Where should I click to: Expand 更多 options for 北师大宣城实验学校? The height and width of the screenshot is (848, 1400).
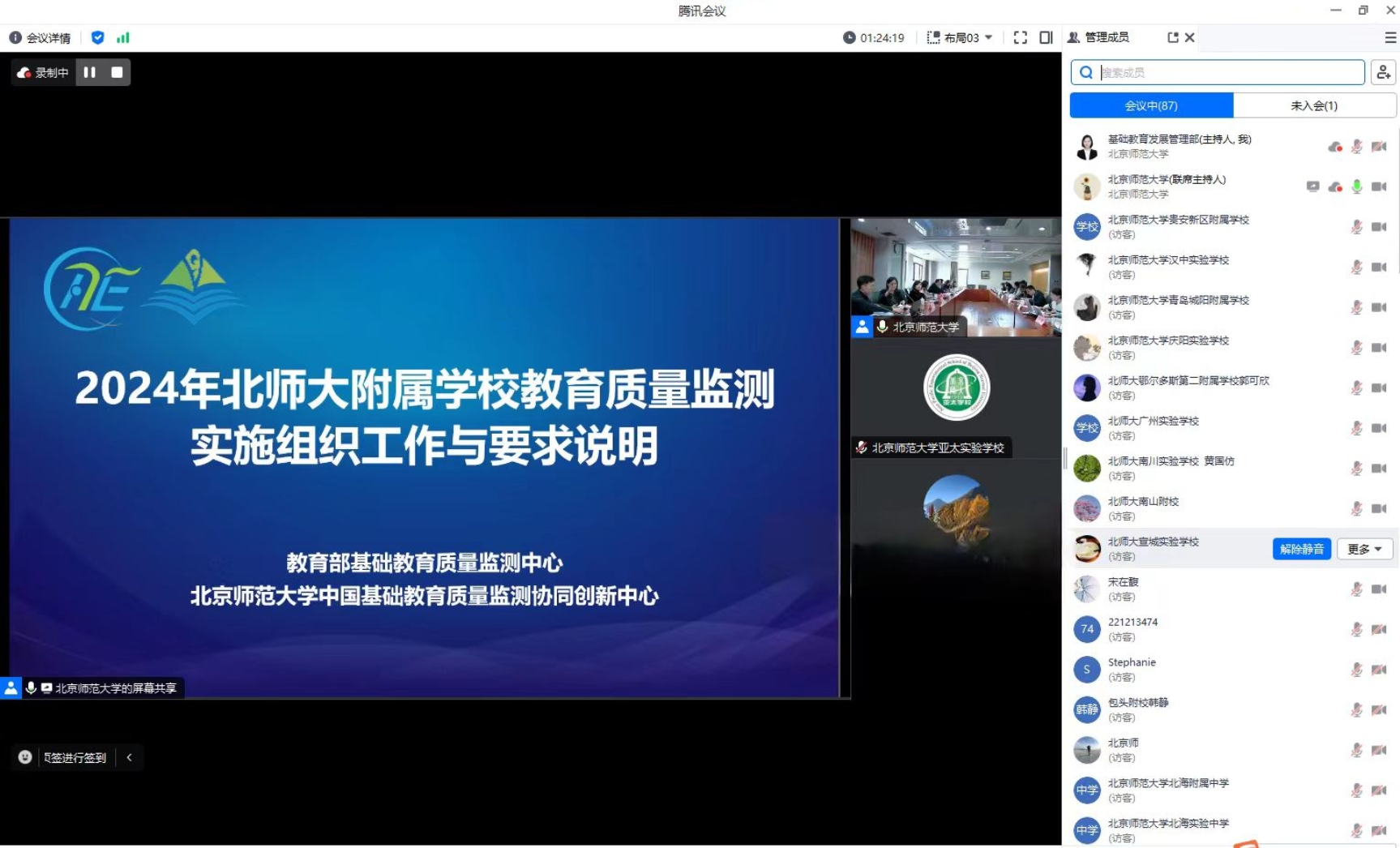[x=1364, y=549]
